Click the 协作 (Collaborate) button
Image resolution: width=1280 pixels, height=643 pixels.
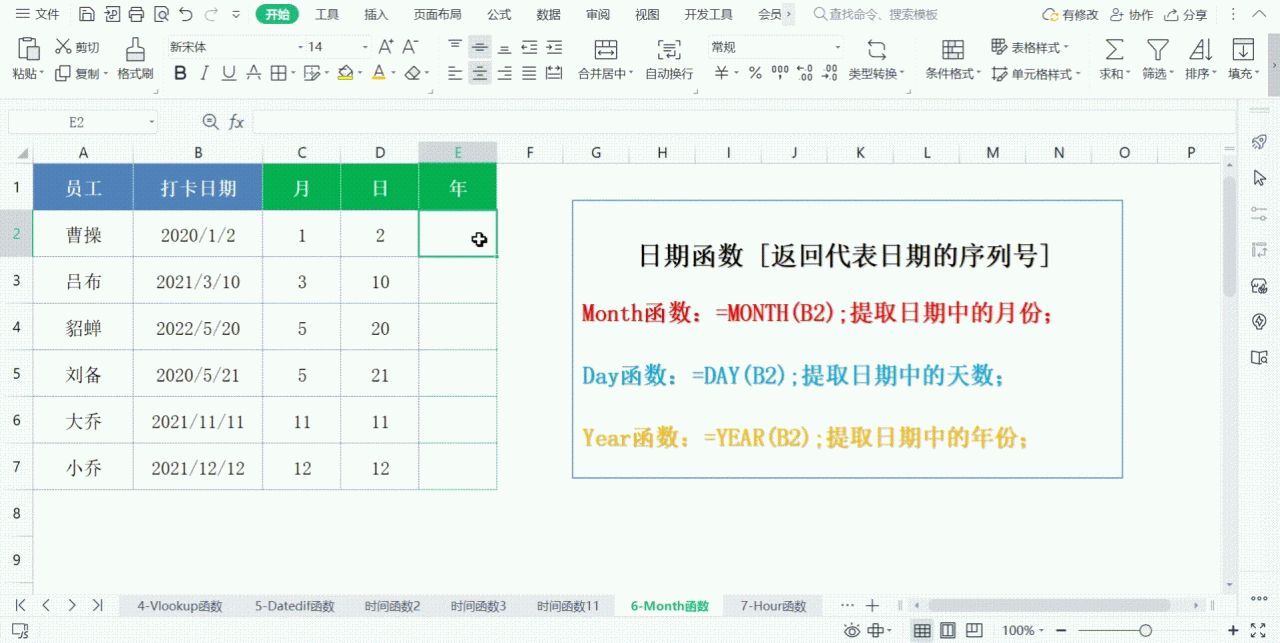click(x=1132, y=15)
